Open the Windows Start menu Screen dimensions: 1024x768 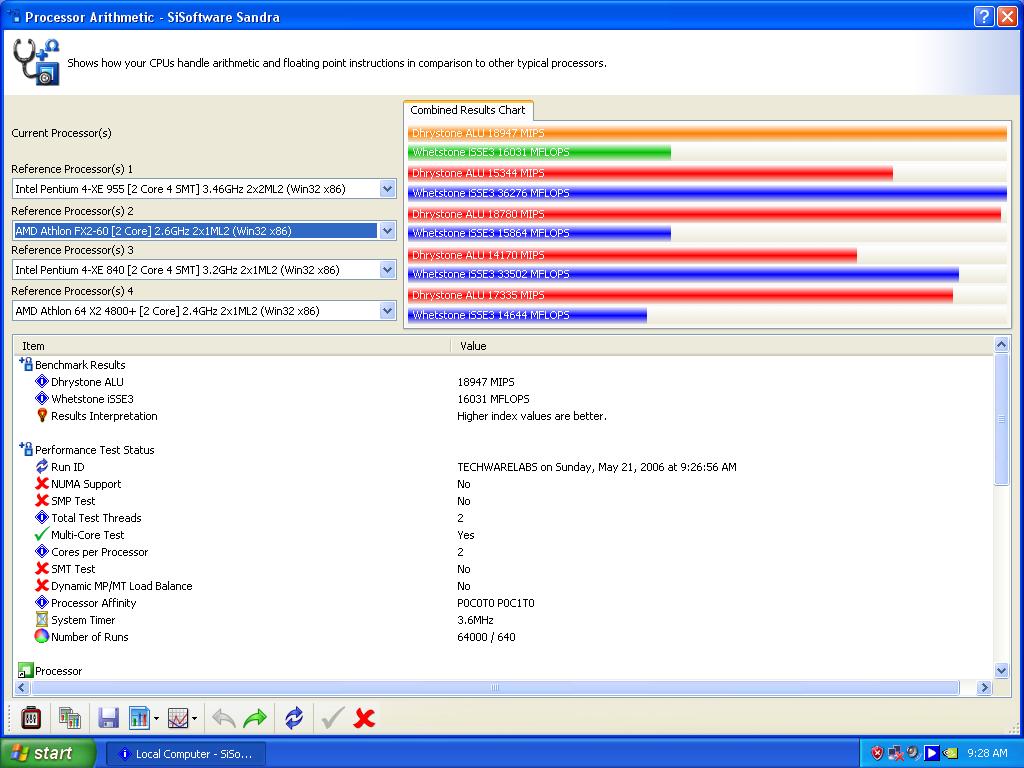pyautogui.click(x=47, y=753)
